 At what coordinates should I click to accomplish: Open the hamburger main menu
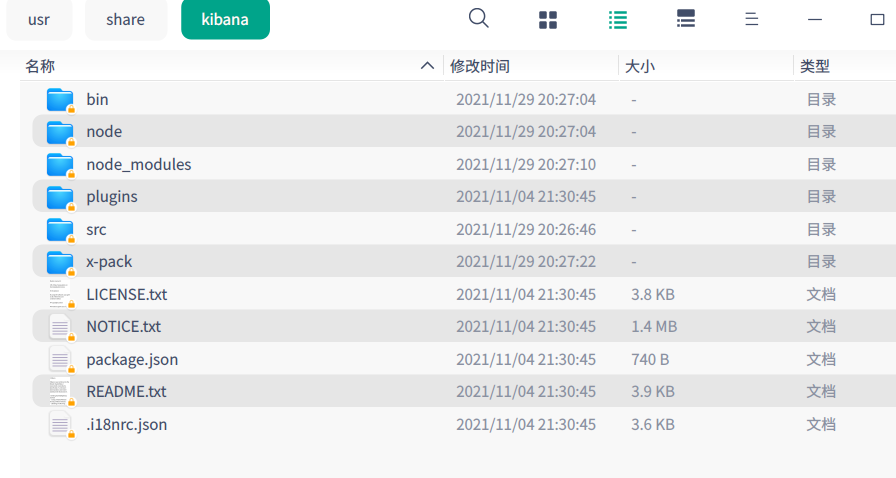tap(751, 19)
